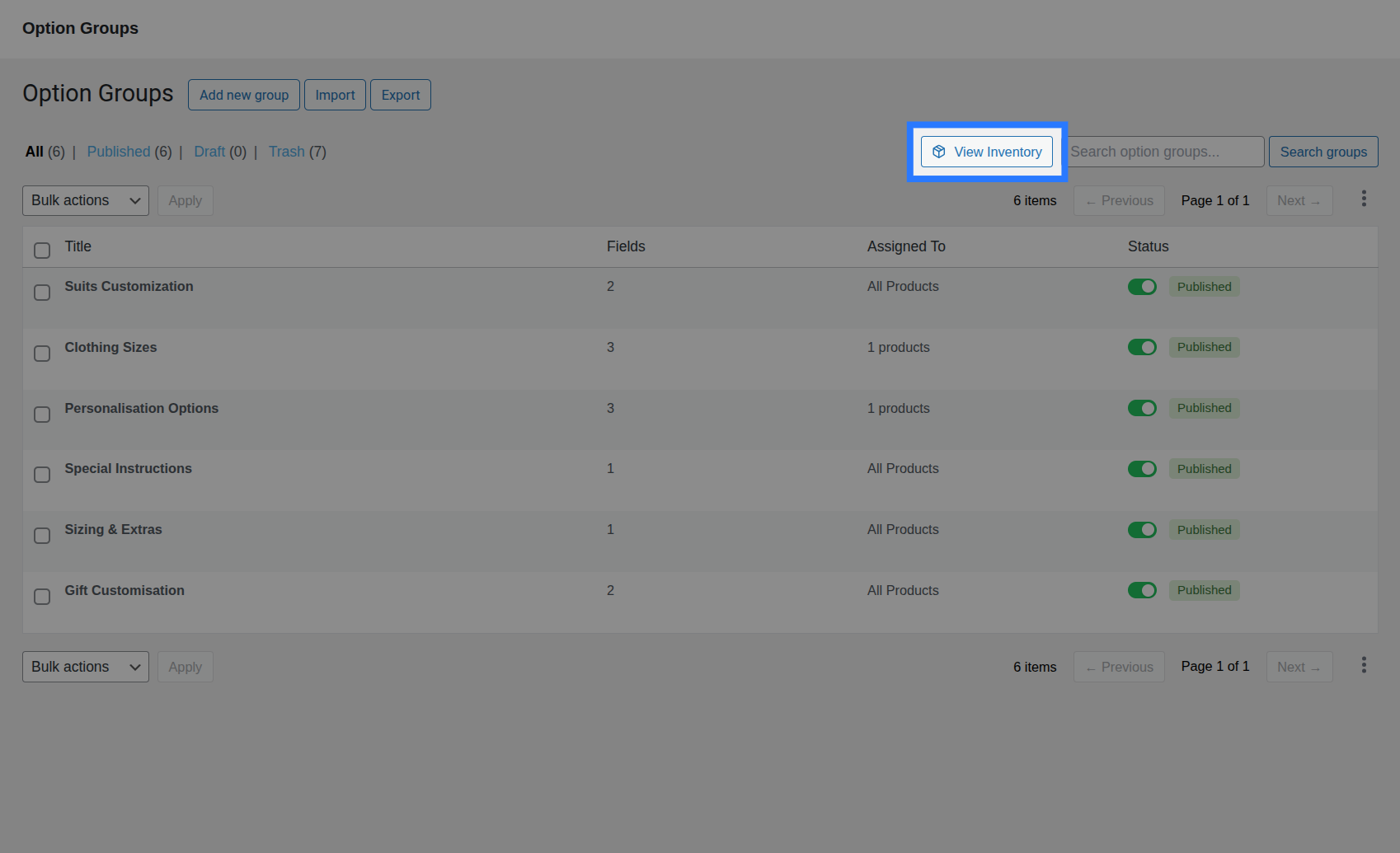Open the Suits Customization group

(129, 286)
